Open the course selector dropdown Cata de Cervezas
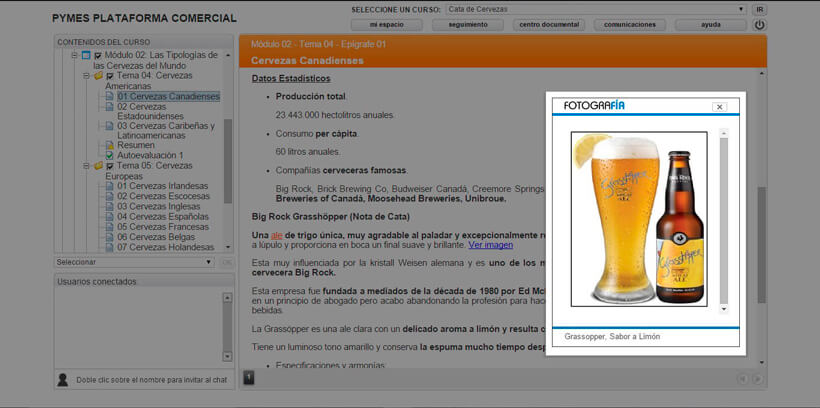The height and width of the screenshot is (408, 820). [x=596, y=9]
